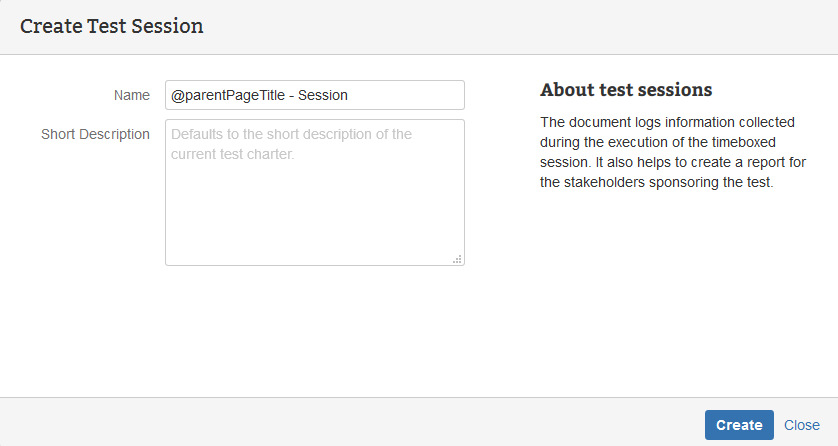Viewport: 838px width, 446px height.
Task: Grab the textarea resize handle
Action: click(x=457, y=259)
